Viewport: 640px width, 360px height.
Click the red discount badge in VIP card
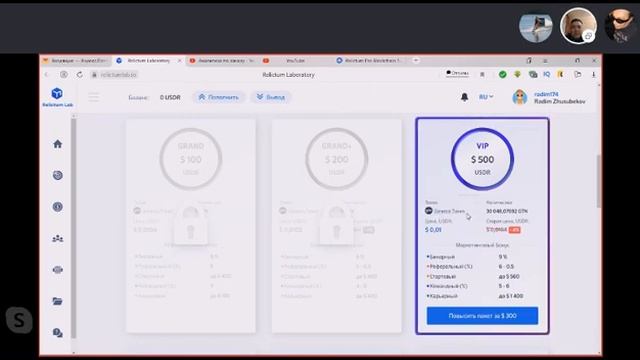point(514,230)
